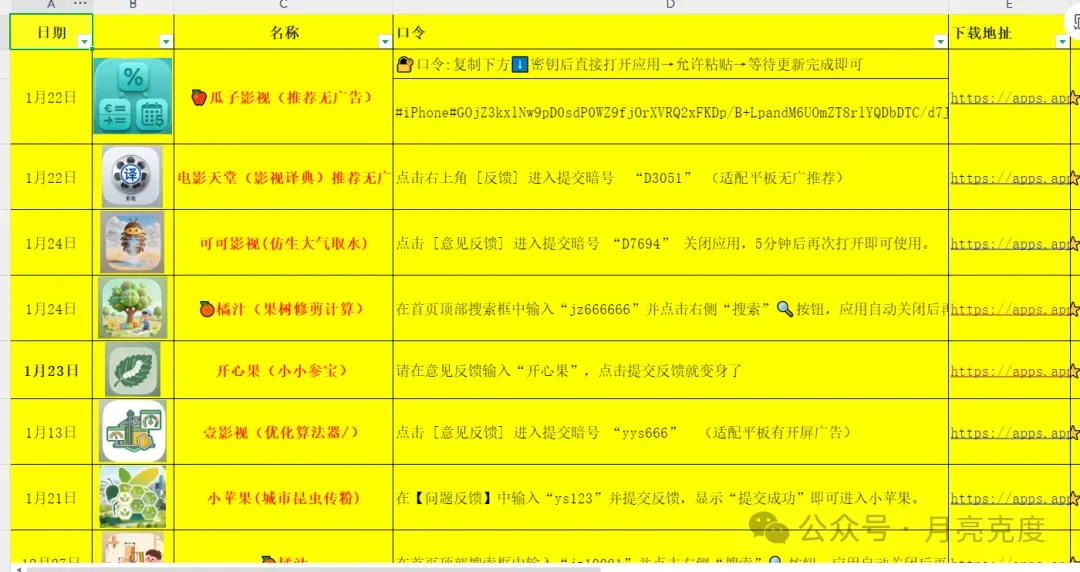Click the teal calculator app icon for 瓜子影视
This screenshot has height=572, width=1080.
133,96
